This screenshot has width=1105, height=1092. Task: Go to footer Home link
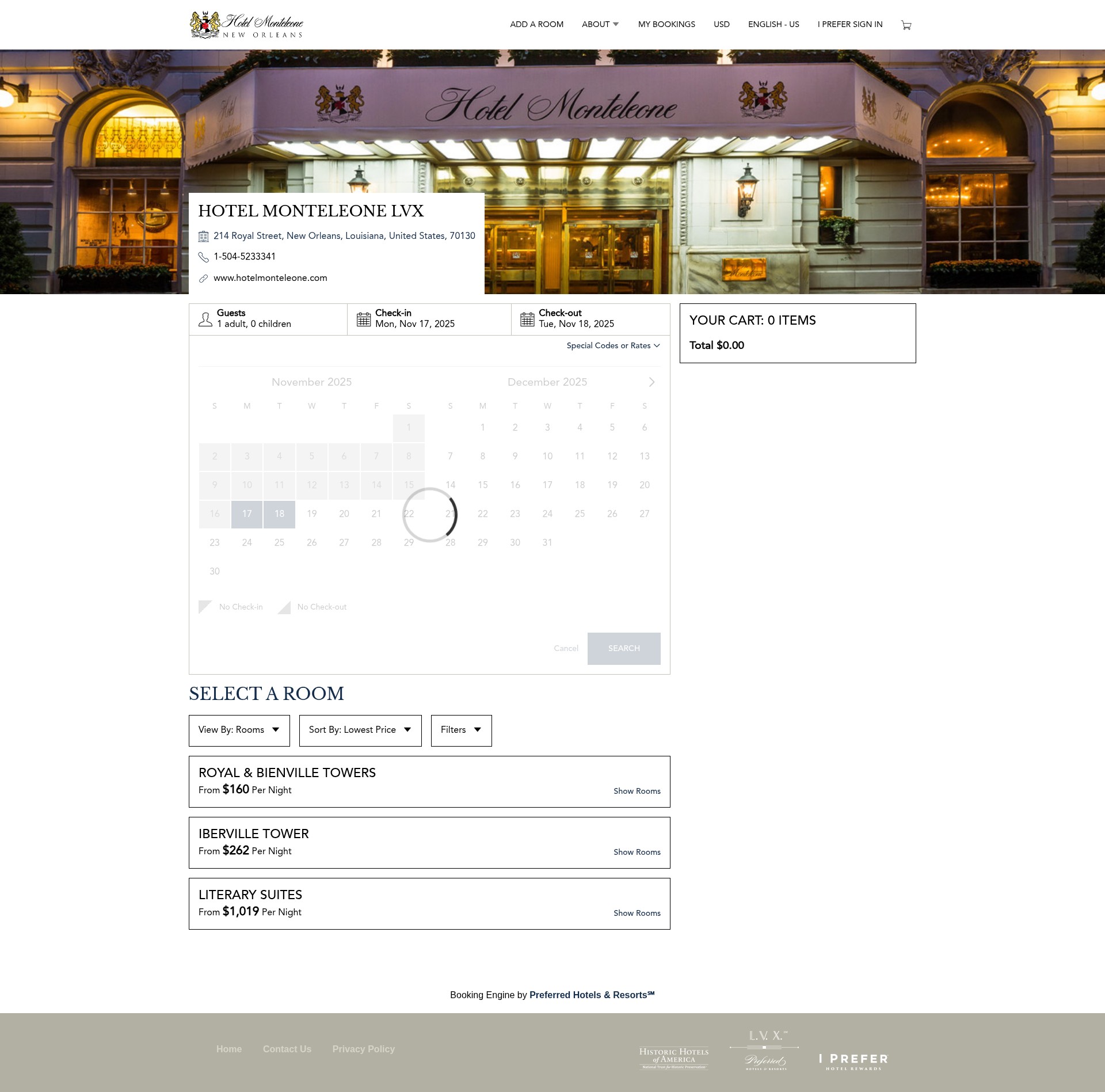point(229,1049)
